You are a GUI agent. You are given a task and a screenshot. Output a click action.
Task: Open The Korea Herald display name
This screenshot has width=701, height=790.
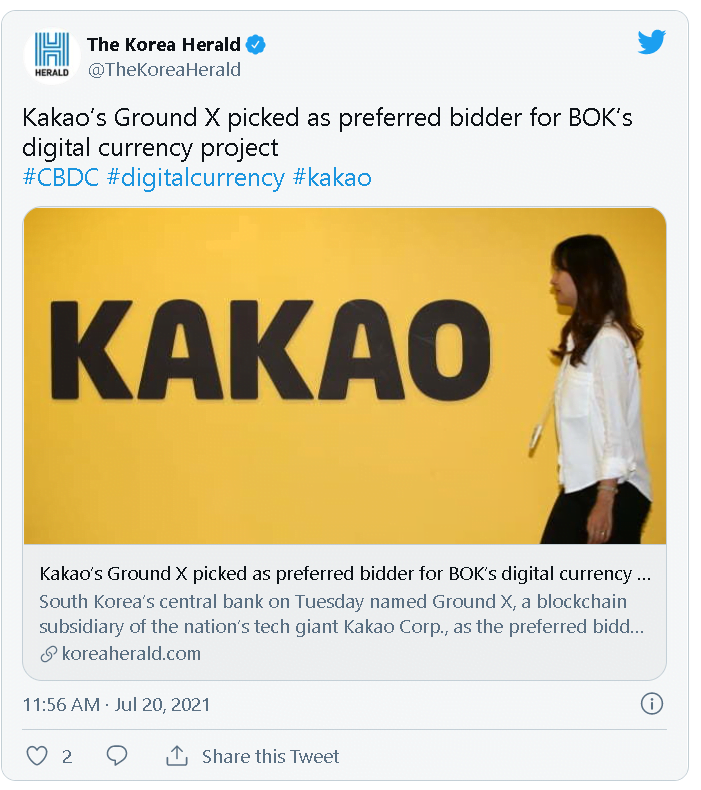[x=164, y=45]
